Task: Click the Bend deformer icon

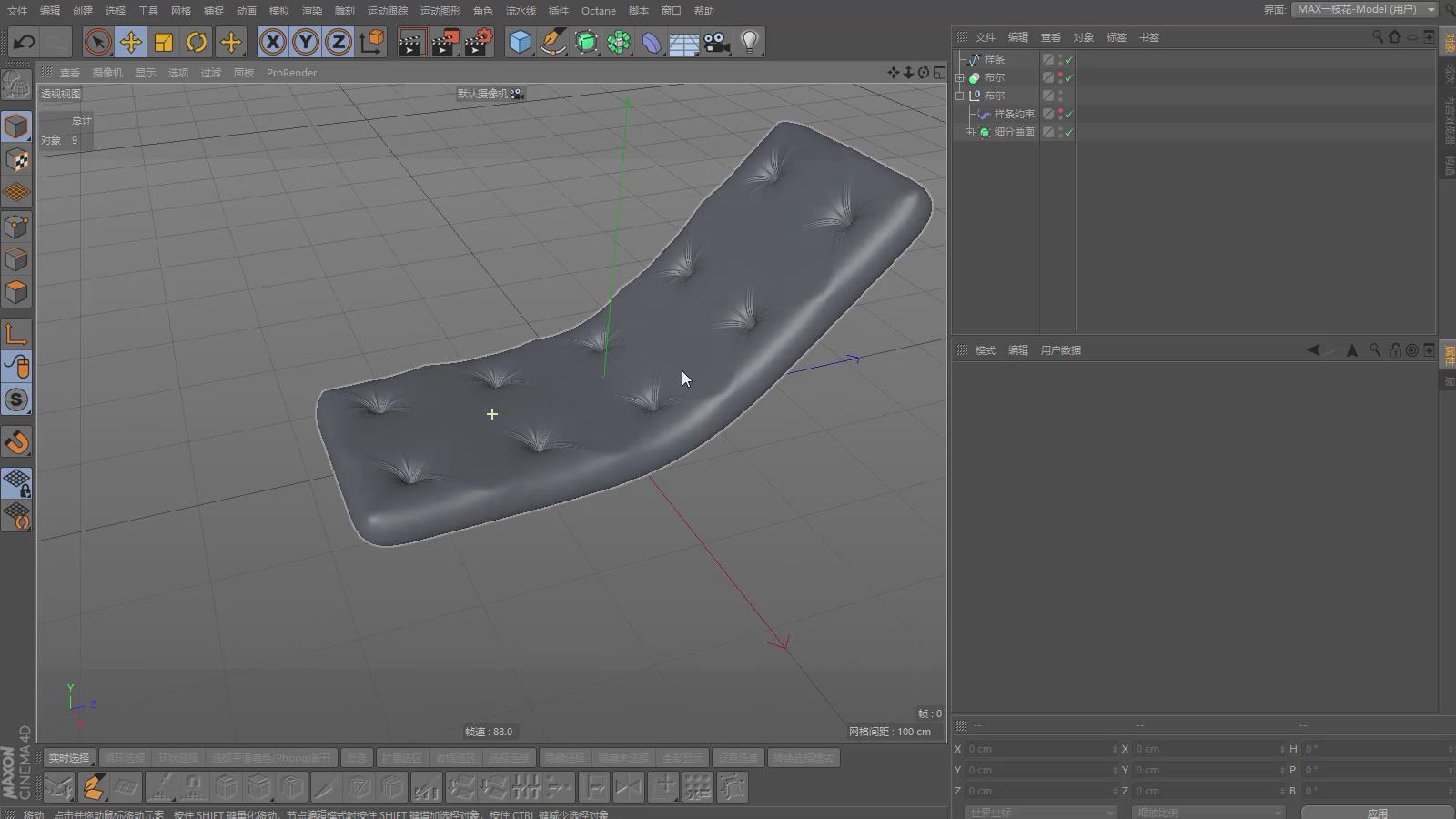Action: tap(652, 42)
